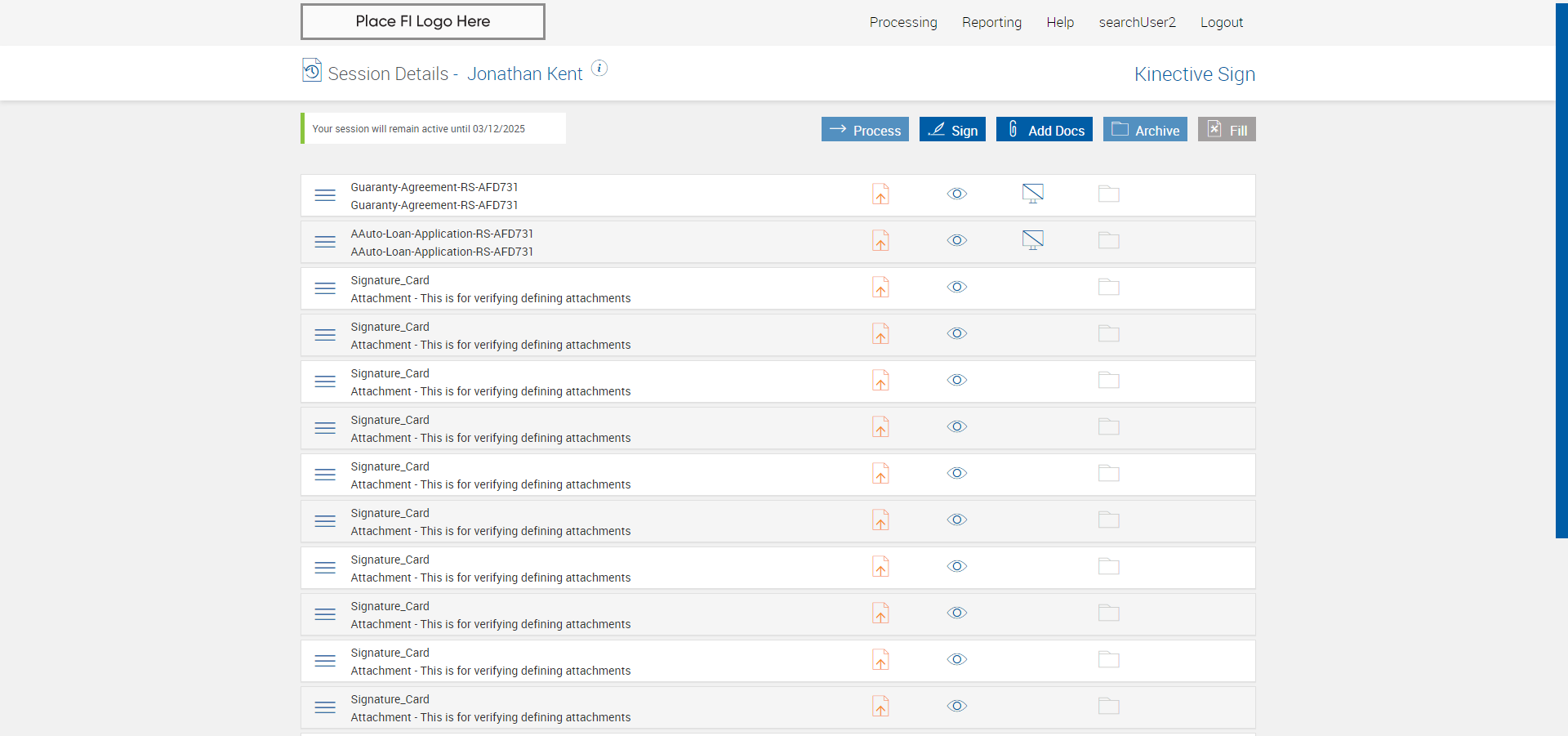Click the monitor icon on Guaranty-Agreement row

(1033, 194)
